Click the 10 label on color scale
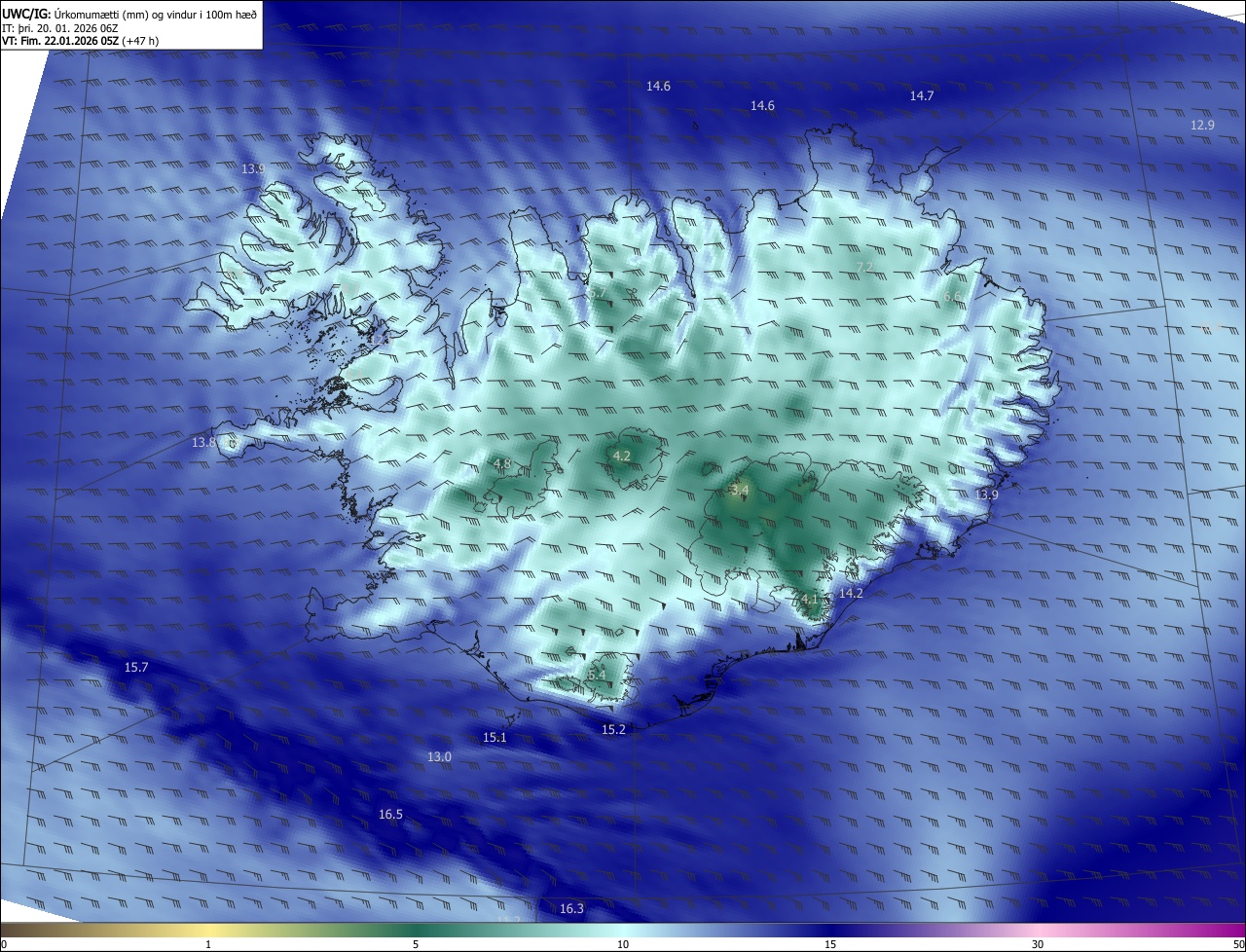Viewport: 1246px width, 952px height. (623, 944)
